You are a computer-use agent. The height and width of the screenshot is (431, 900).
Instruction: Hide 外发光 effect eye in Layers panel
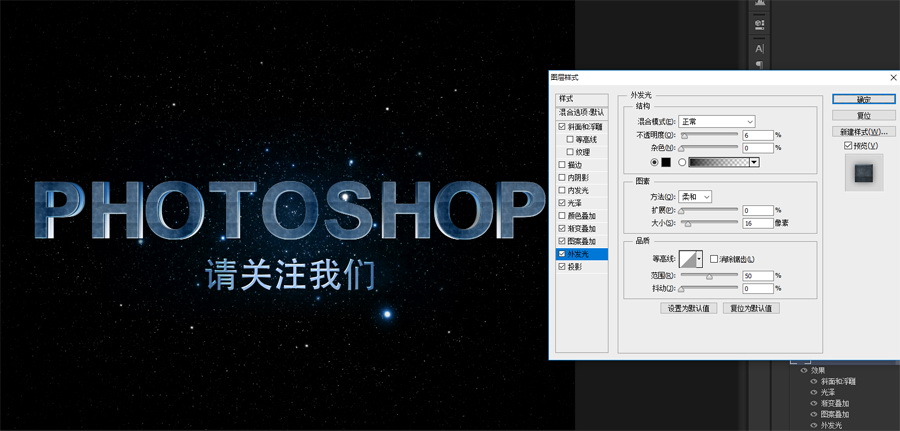click(x=813, y=425)
